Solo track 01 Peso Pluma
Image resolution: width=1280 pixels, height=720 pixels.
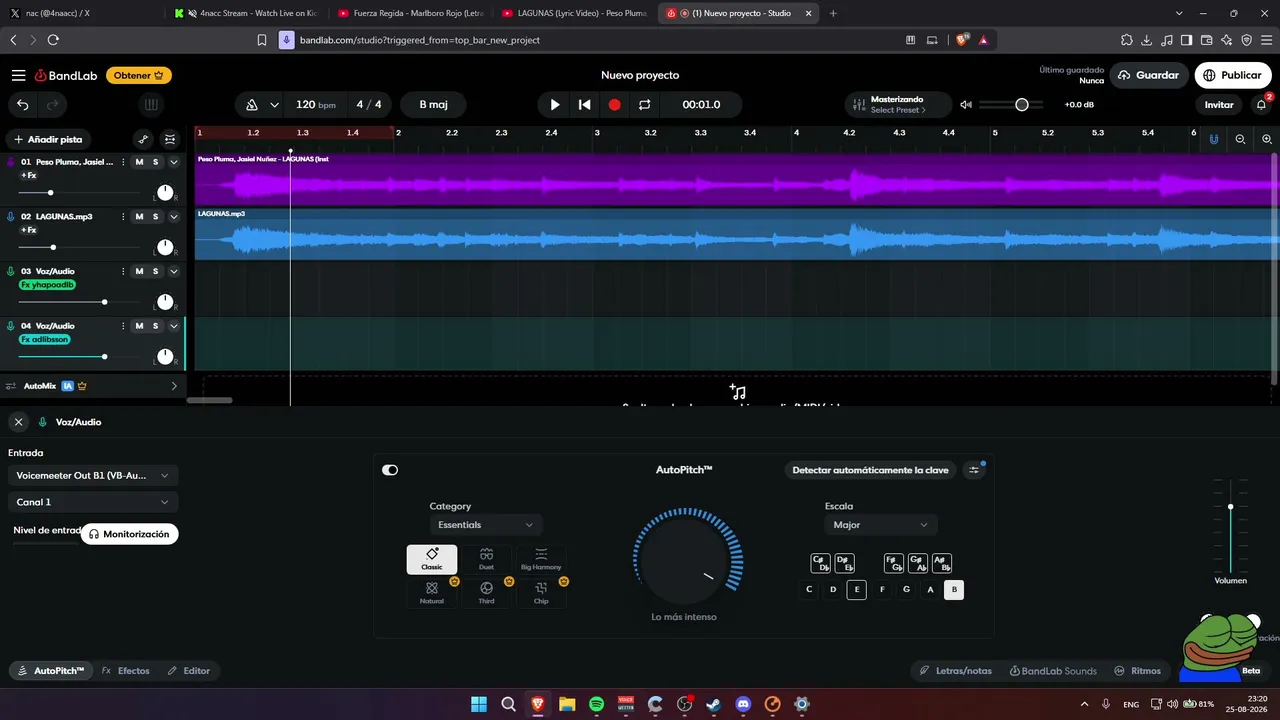(155, 162)
